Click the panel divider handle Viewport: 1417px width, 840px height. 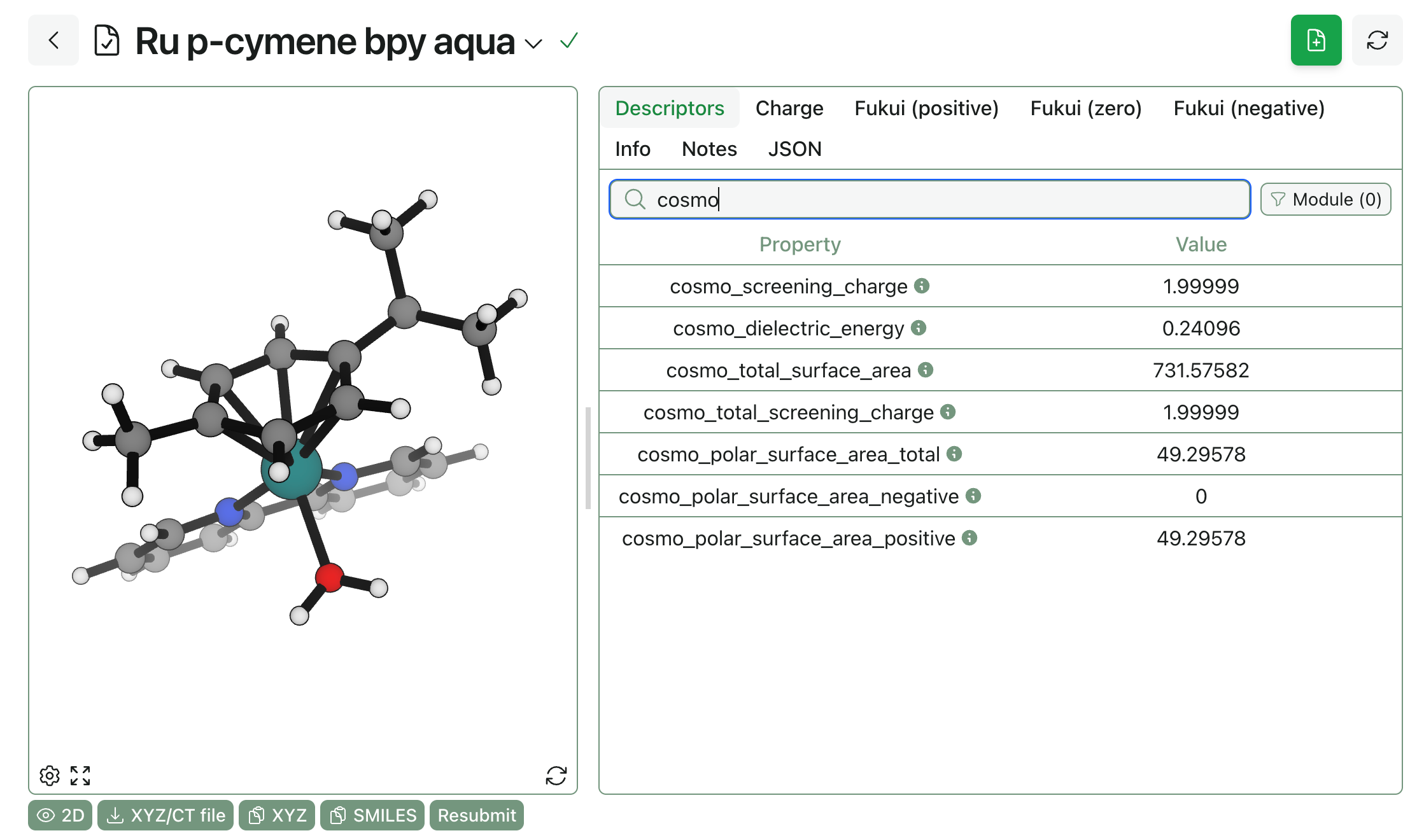588,458
